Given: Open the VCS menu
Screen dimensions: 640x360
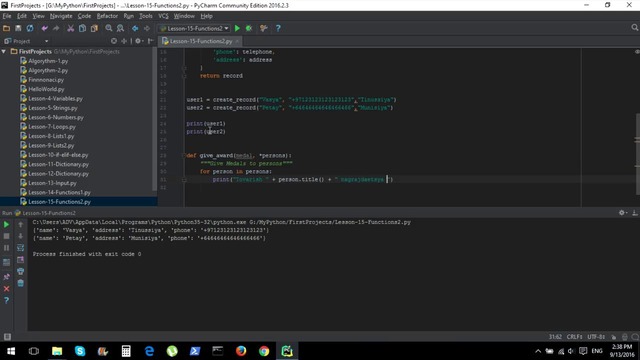Looking at the screenshot, I should click(x=163, y=16).
